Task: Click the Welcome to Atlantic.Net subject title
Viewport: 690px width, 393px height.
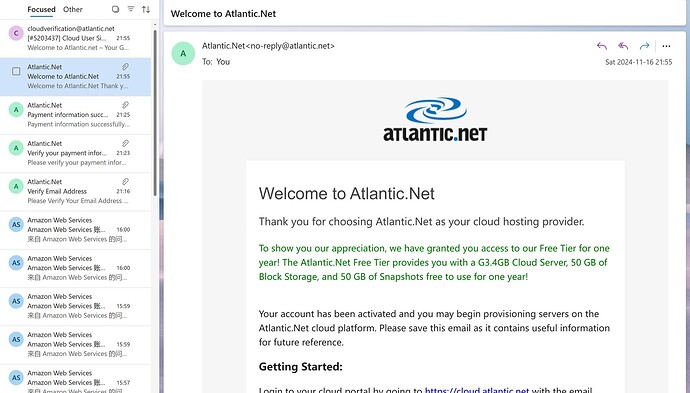Action: tap(224, 14)
